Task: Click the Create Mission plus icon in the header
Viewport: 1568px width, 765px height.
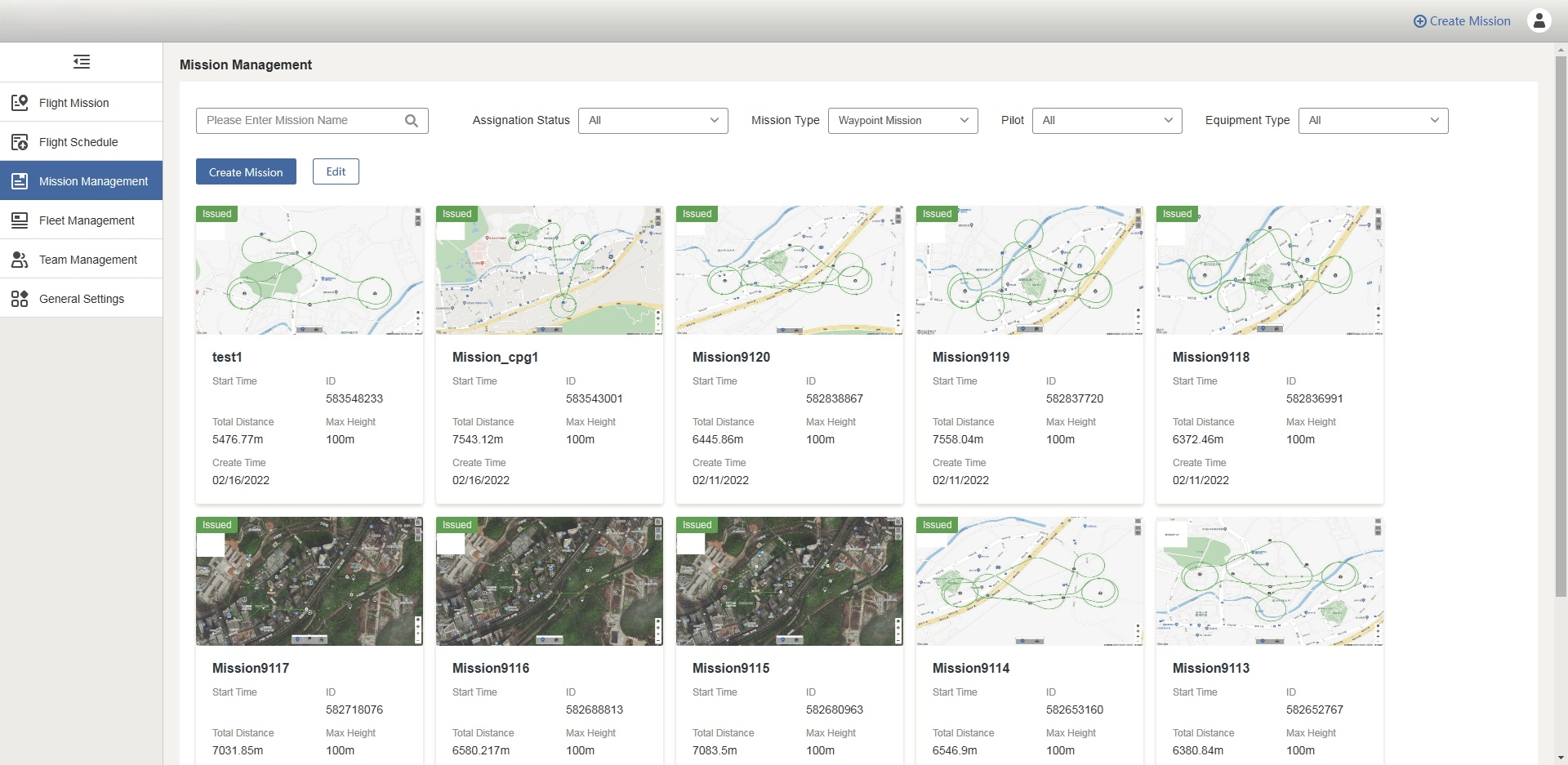Action: tap(1420, 20)
